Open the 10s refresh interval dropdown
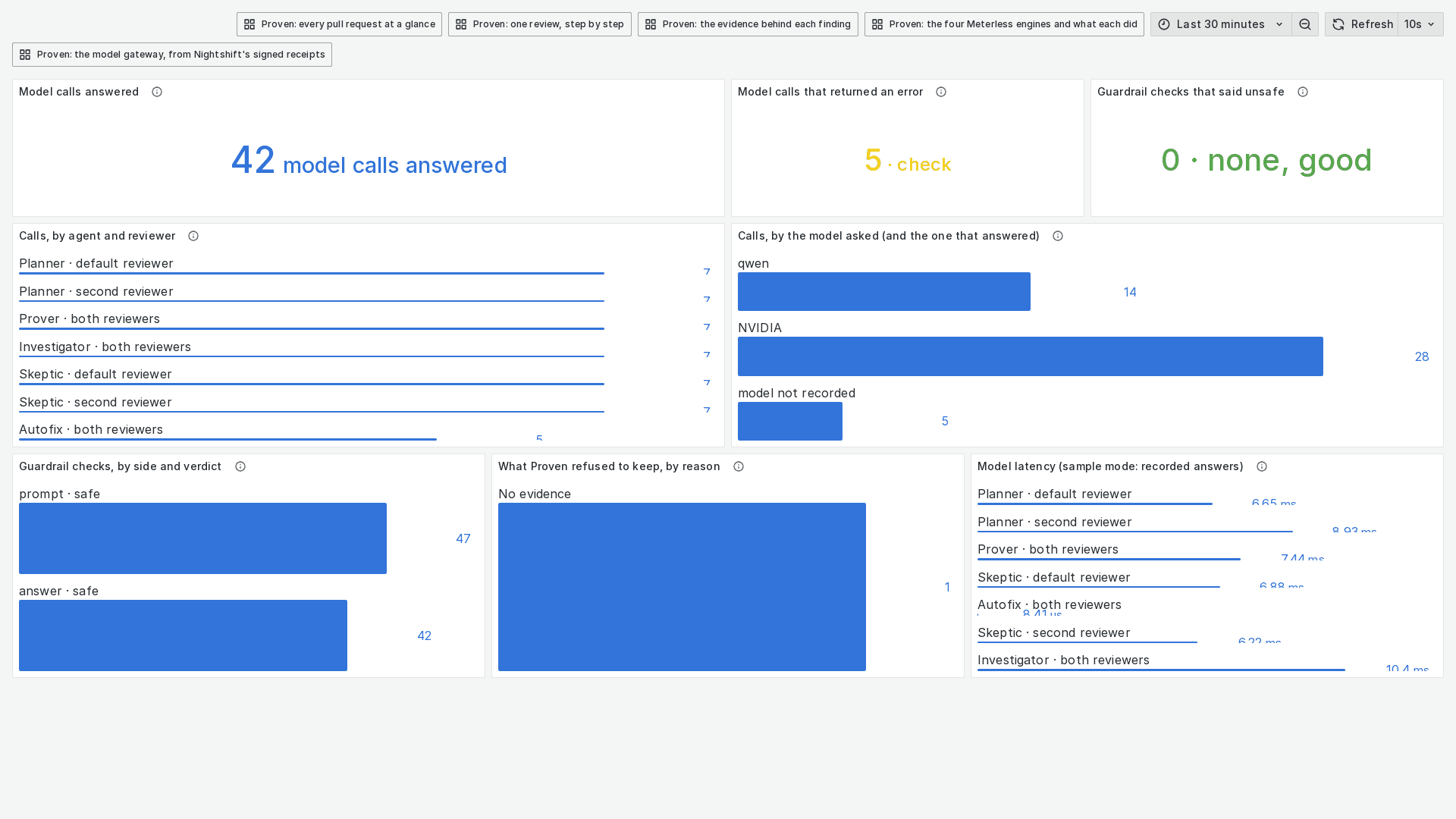Screen dimensions: 1456x819 click(x=1420, y=24)
